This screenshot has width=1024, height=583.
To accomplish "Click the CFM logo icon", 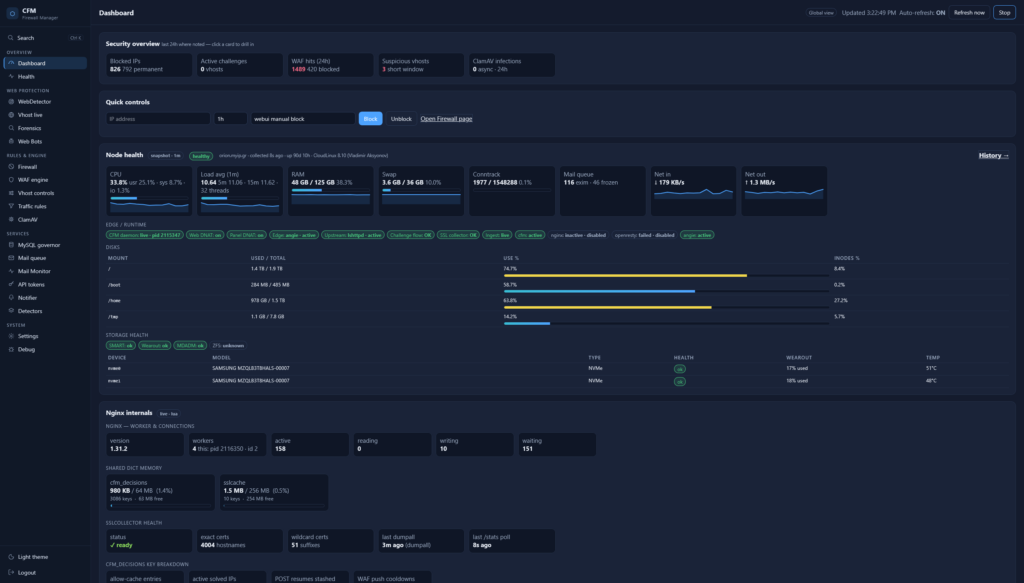I will 12,13.
